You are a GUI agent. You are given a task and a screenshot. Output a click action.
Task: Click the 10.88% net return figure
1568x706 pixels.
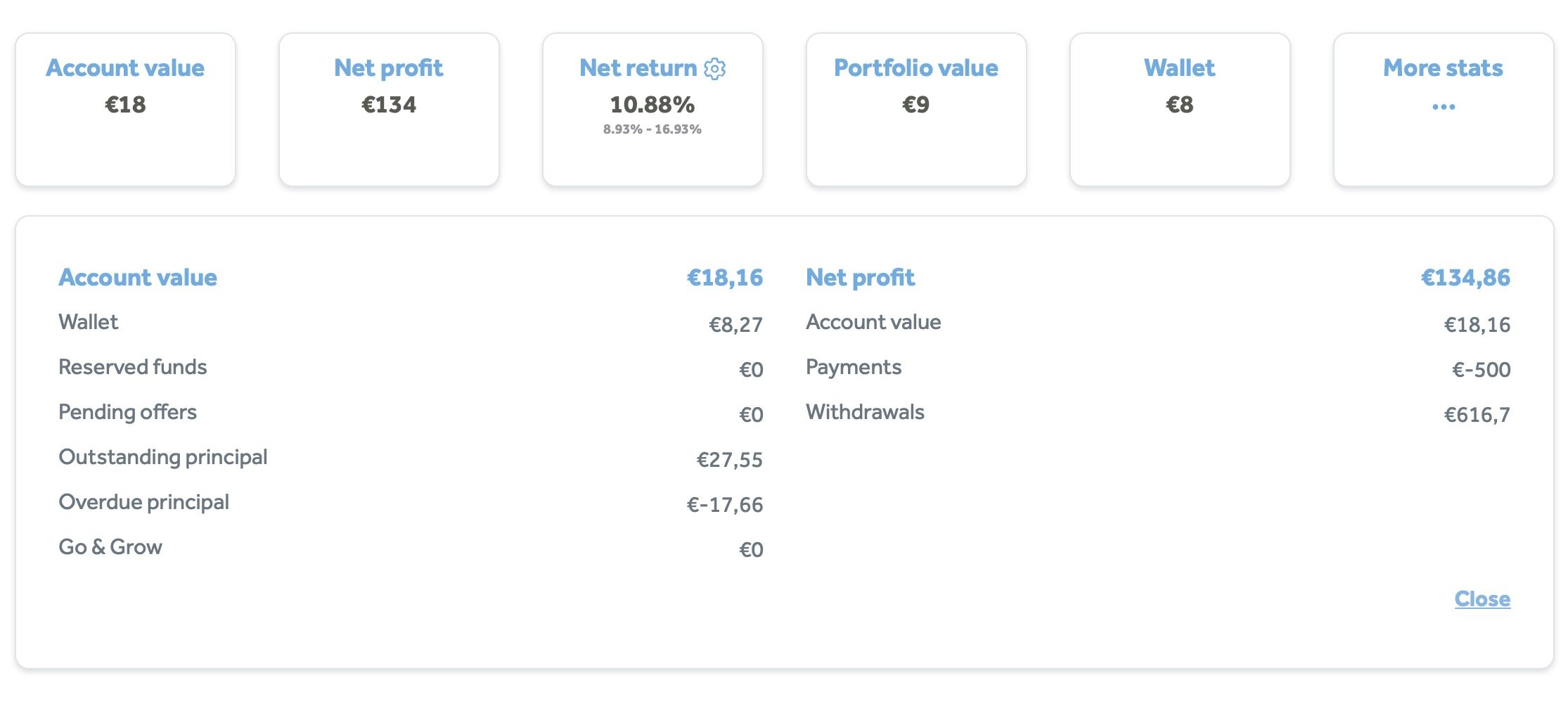[x=652, y=105]
